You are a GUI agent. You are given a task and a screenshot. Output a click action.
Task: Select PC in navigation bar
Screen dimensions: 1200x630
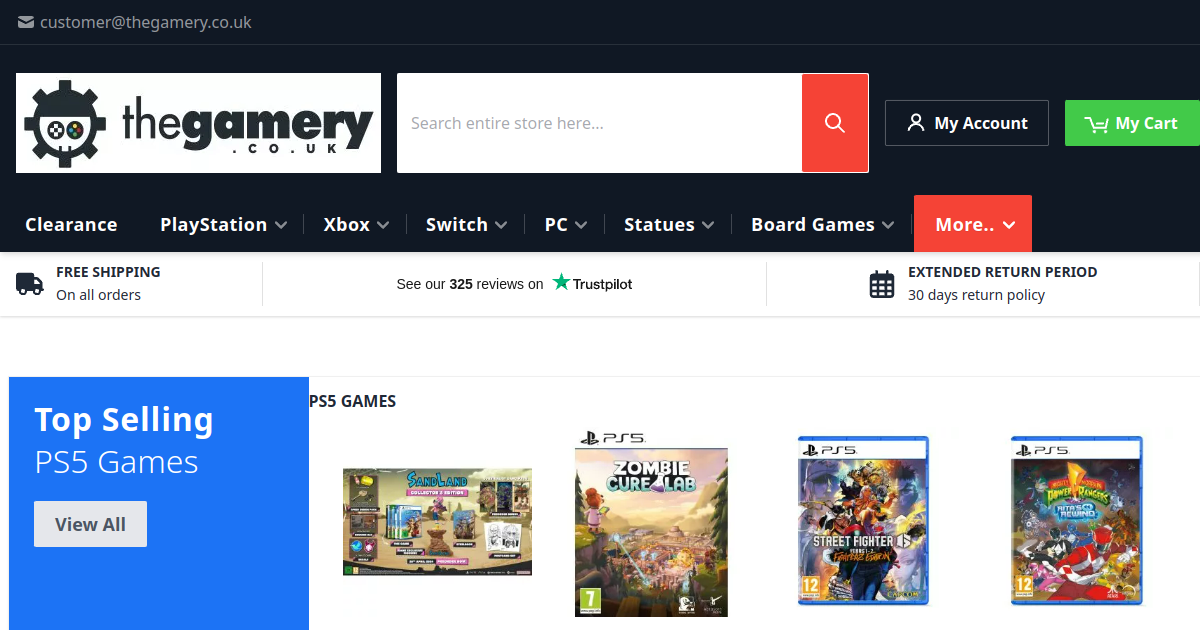coord(556,224)
